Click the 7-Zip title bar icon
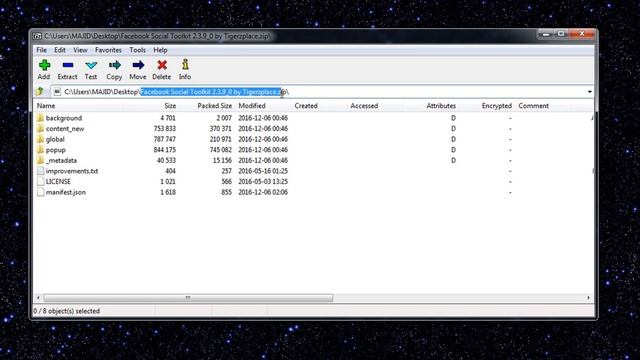 click(37, 36)
